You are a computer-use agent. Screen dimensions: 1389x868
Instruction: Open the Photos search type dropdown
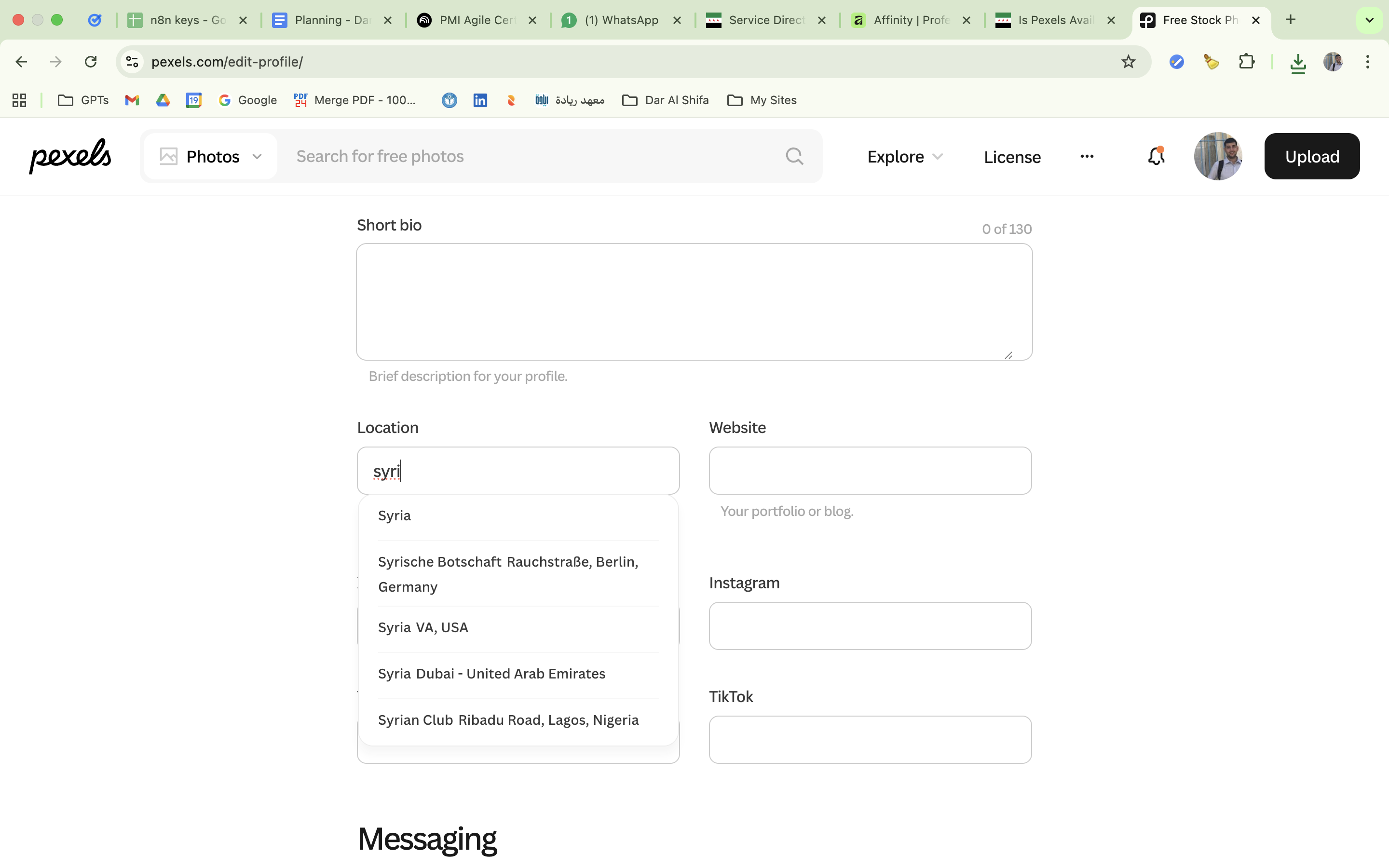tap(211, 156)
